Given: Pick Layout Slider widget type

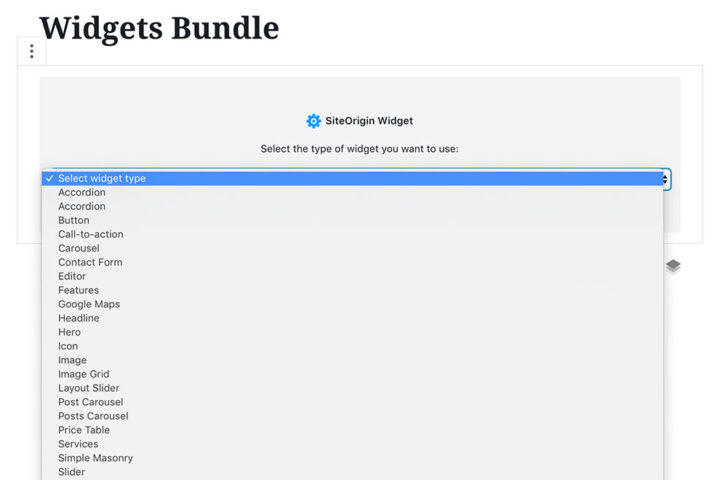Looking at the screenshot, I should click(x=89, y=388).
